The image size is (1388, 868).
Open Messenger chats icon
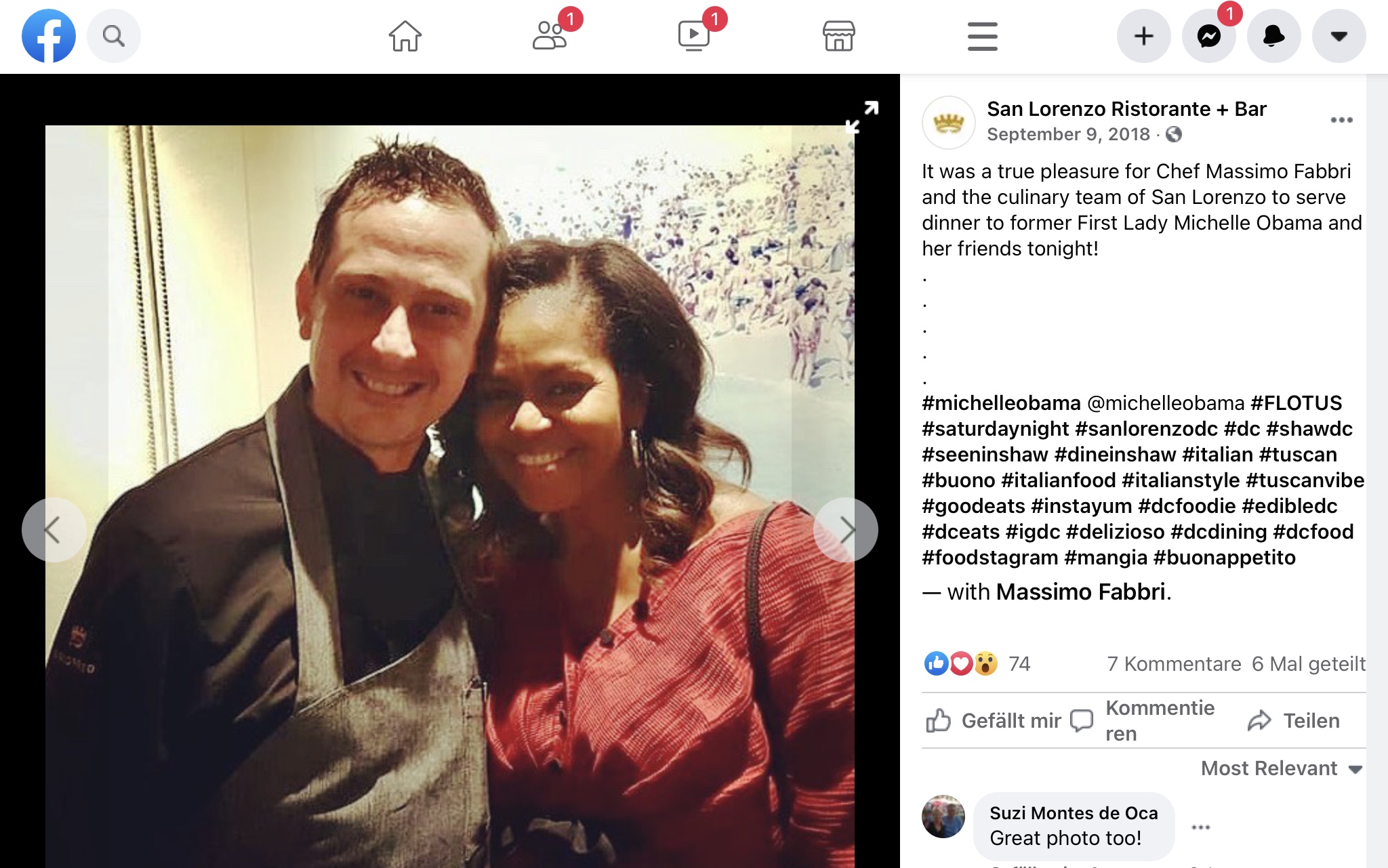(x=1209, y=36)
